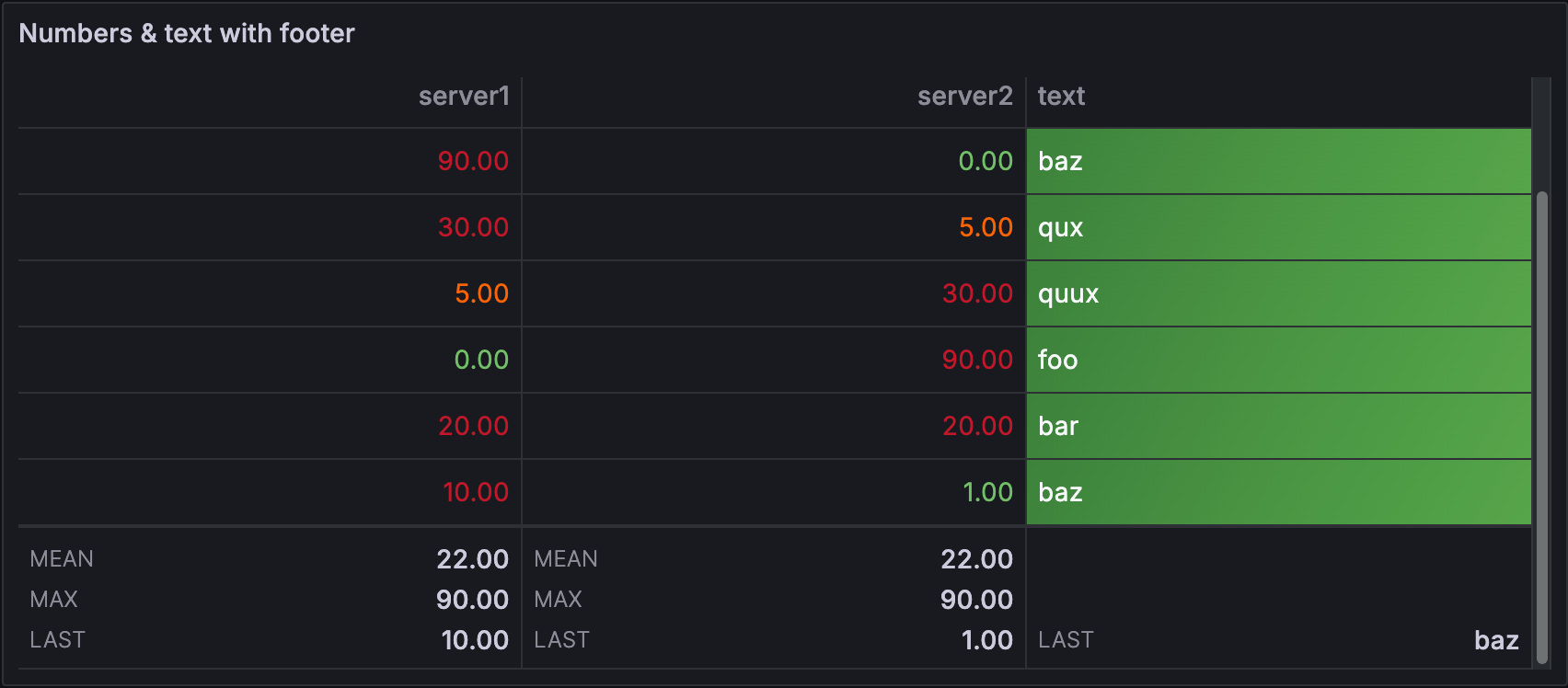Click the text column header
Viewport: 1568px width, 688px height.
point(1061,97)
